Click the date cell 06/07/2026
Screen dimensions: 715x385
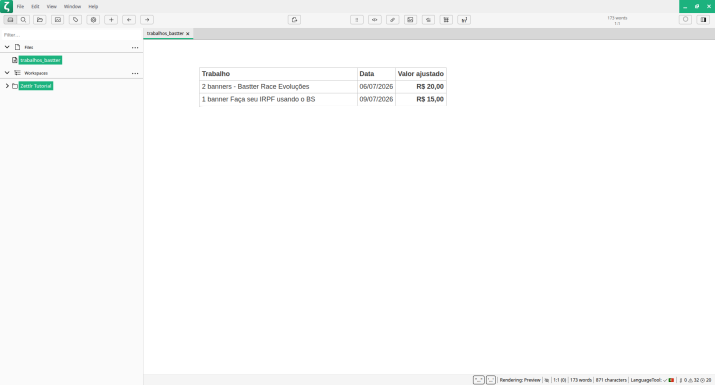(376, 87)
